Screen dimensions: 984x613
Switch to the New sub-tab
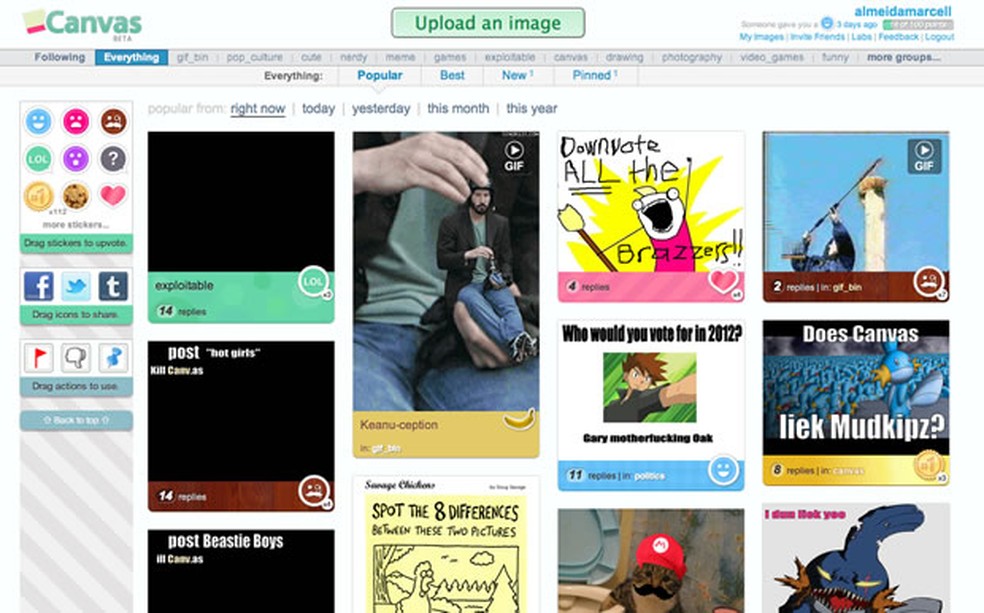pos(517,75)
